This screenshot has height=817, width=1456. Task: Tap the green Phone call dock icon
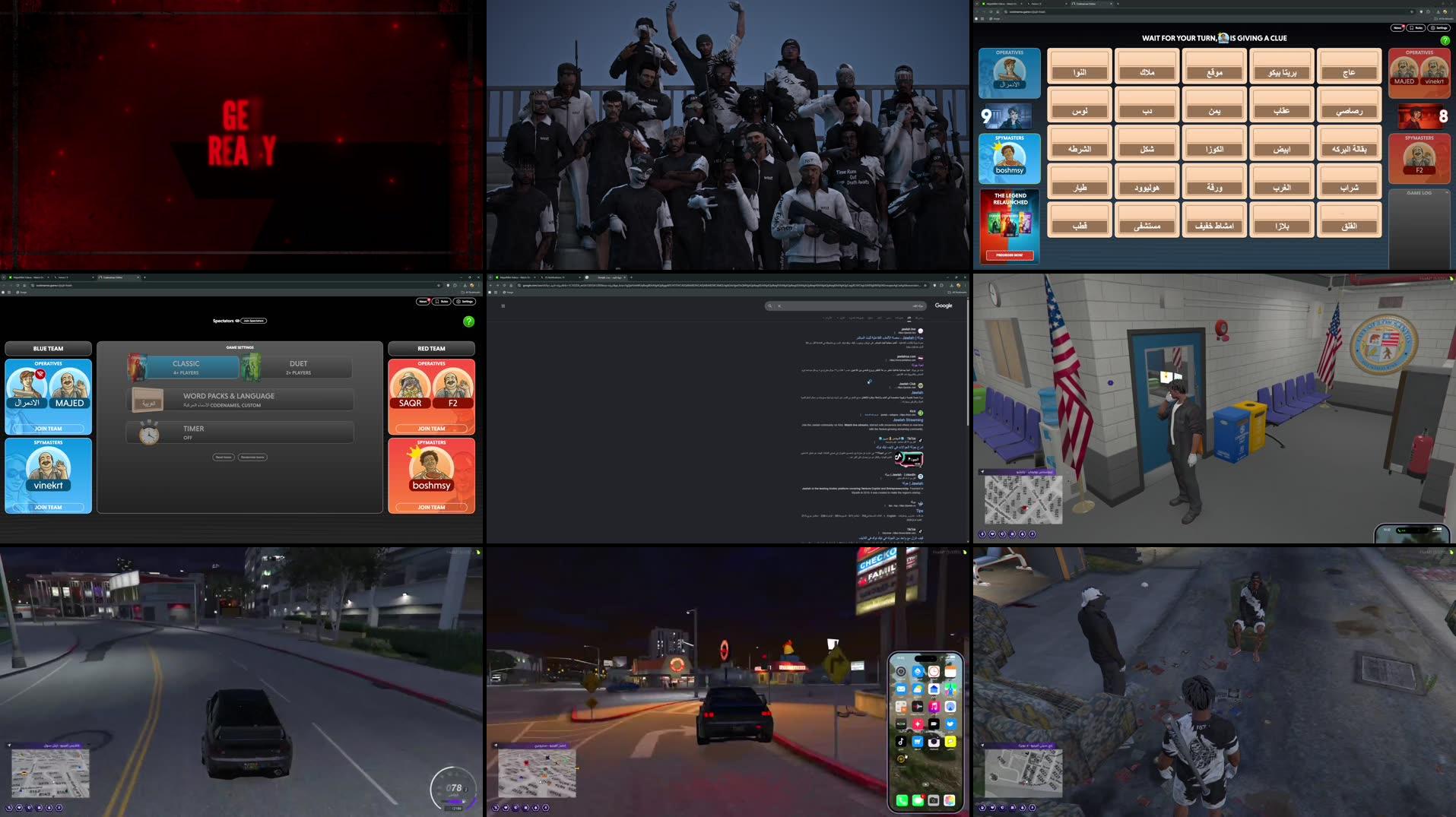click(x=902, y=800)
